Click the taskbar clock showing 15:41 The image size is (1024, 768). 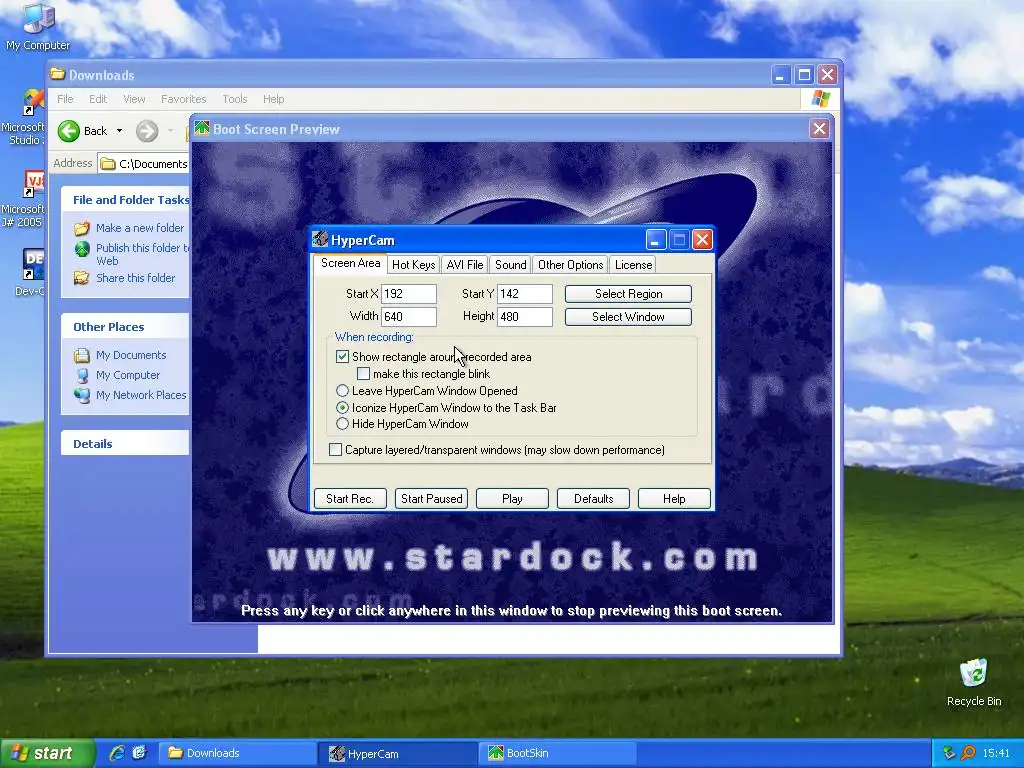996,754
